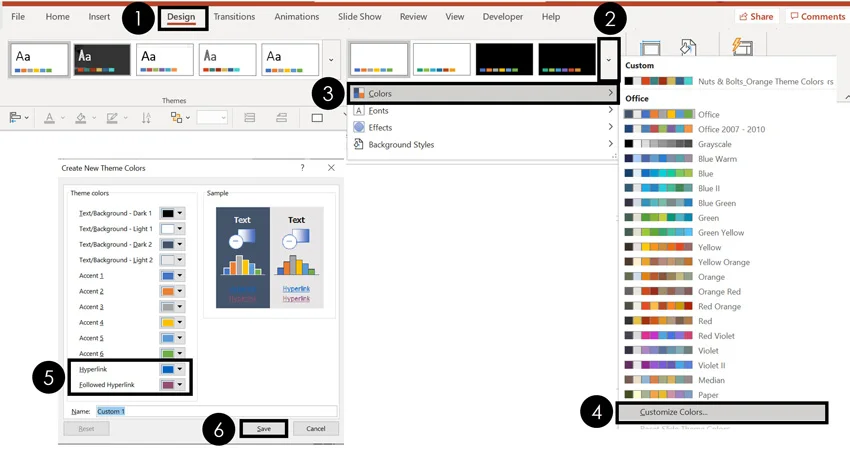Choose the Blue Warm color theme
850x453 pixels.
point(726,159)
